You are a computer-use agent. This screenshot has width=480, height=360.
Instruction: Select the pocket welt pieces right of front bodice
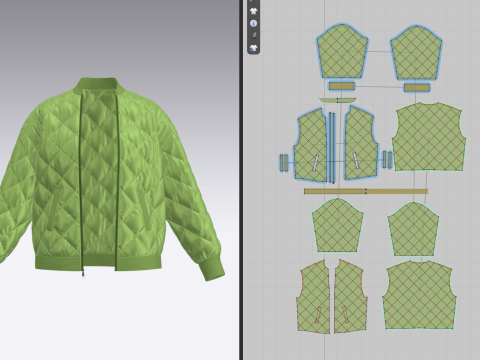pyautogui.click(x=387, y=160)
